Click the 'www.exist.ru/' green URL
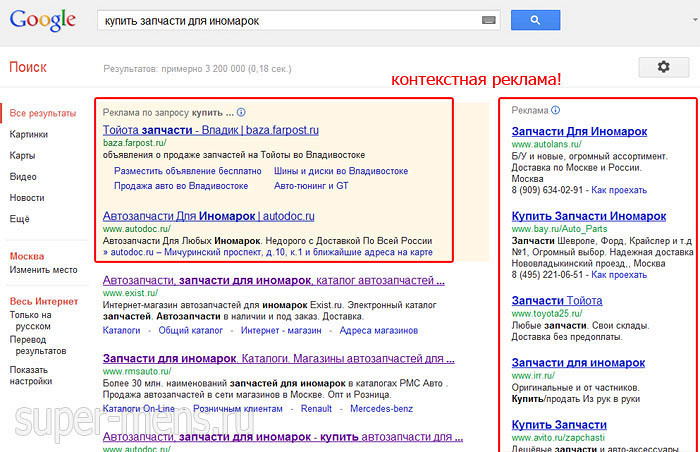This screenshot has width=700, height=452. (130, 293)
